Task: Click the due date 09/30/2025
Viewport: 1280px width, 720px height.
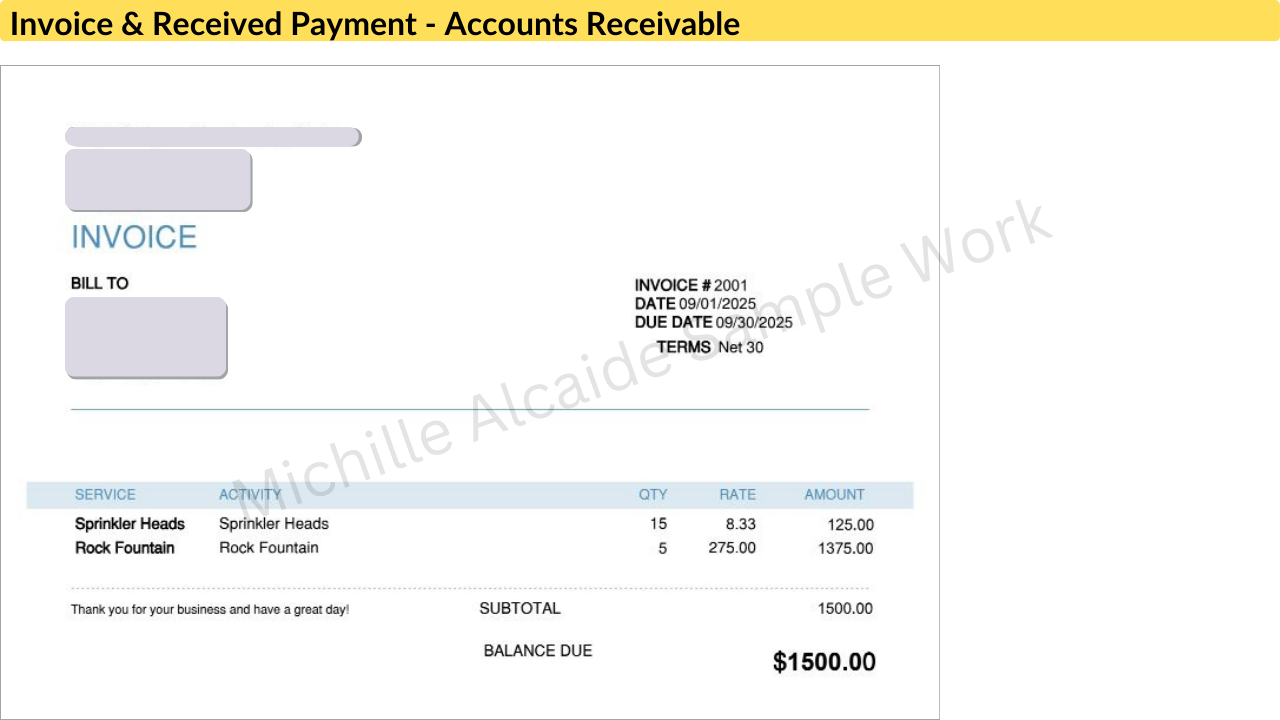Action: click(754, 322)
